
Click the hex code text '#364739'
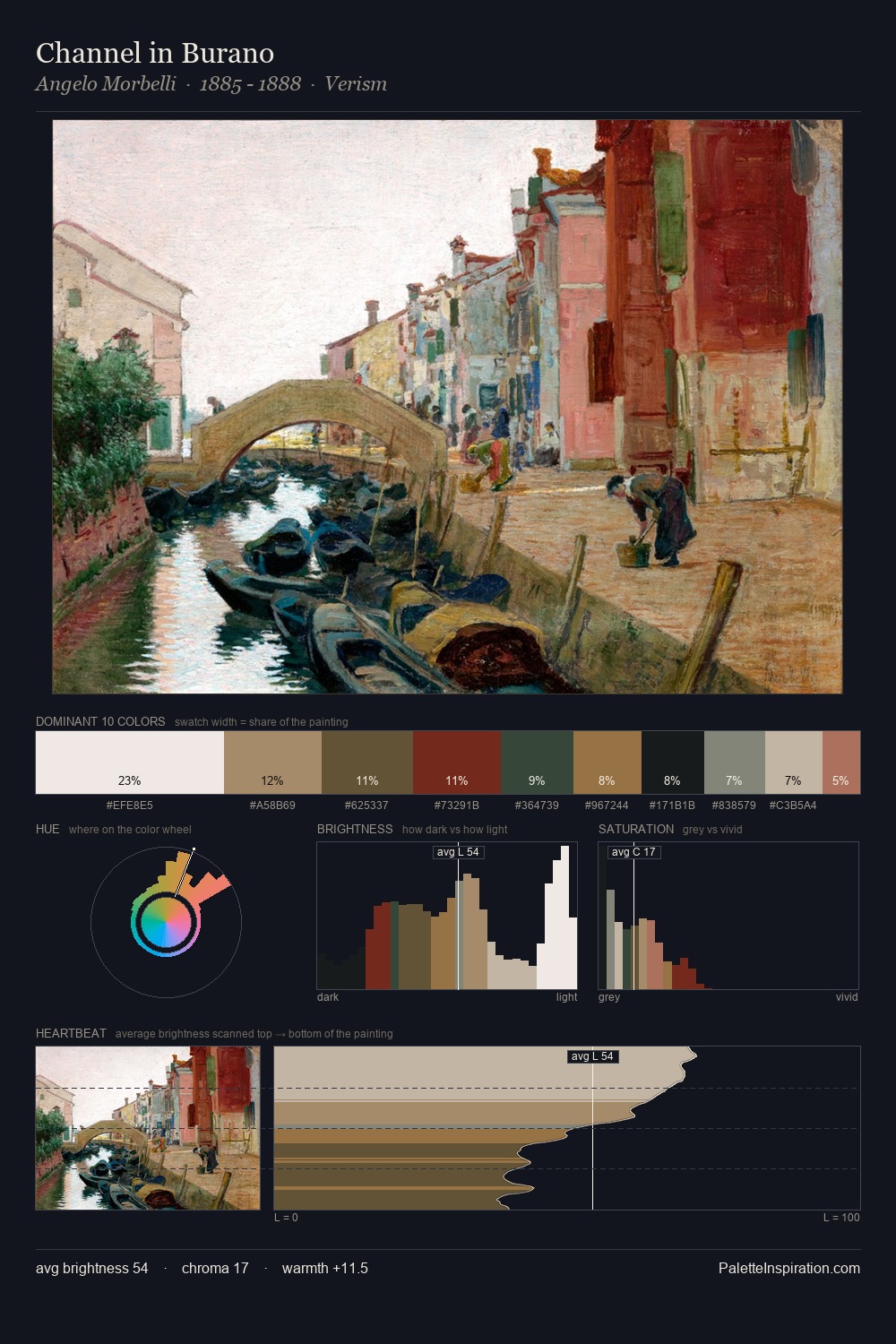(x=537, y=806)
